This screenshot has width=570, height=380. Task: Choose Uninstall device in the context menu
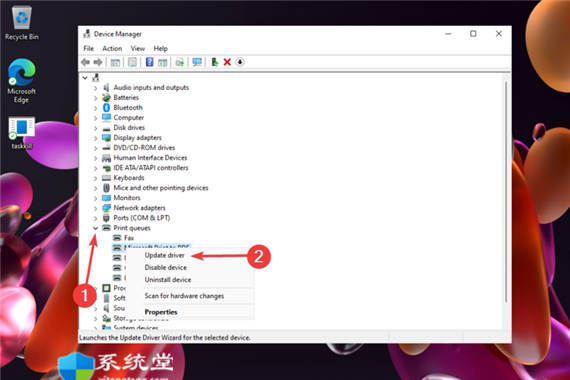coord(168,280)
